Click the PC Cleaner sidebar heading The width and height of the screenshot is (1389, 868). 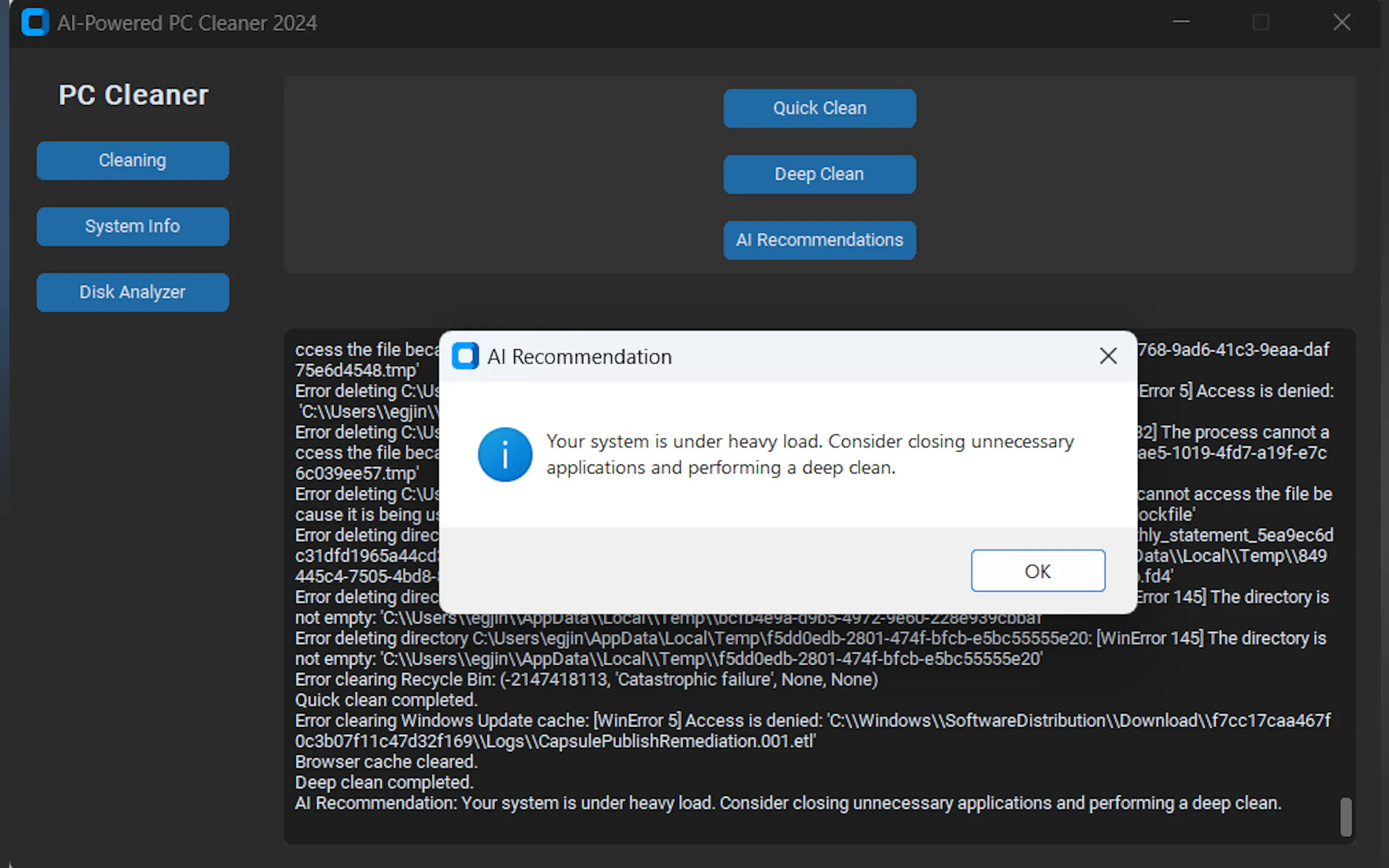pos(133,95)
